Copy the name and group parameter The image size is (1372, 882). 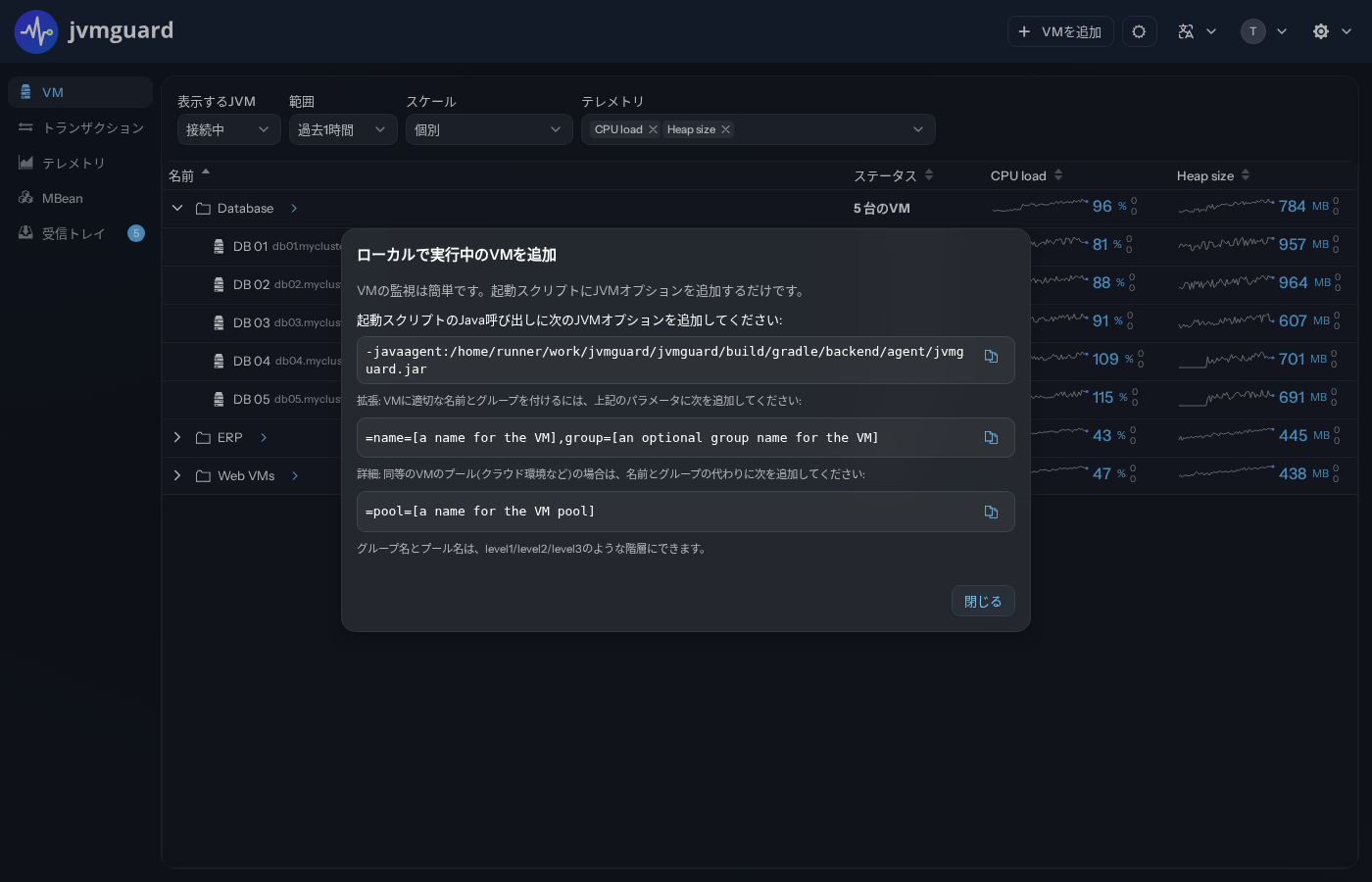(x=991, y=437)
